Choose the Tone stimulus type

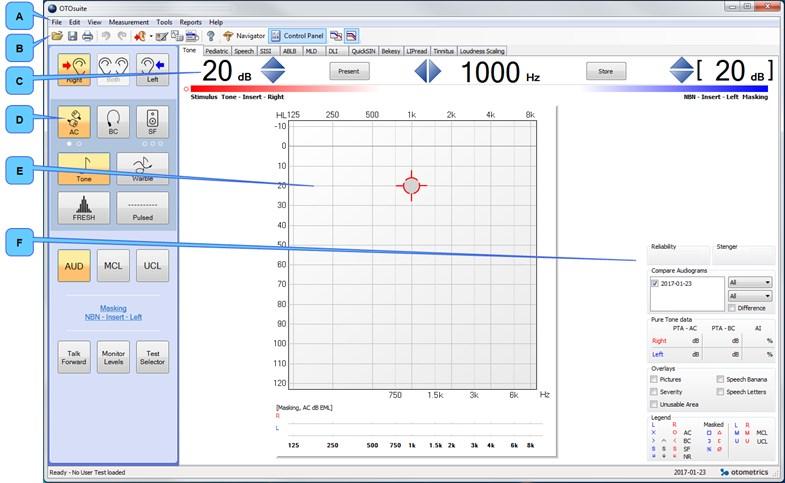[x=84, y=169]
